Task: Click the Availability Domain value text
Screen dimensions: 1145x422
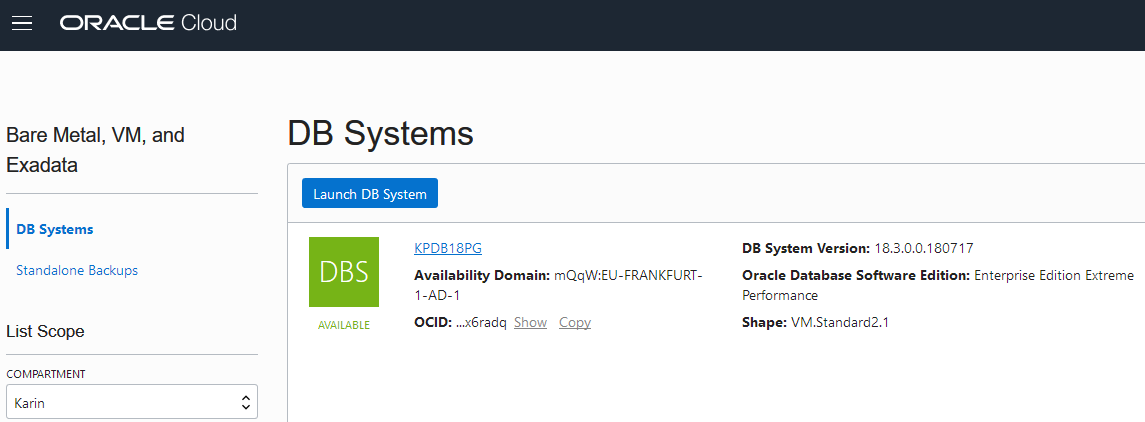Action: coord(628,275)
